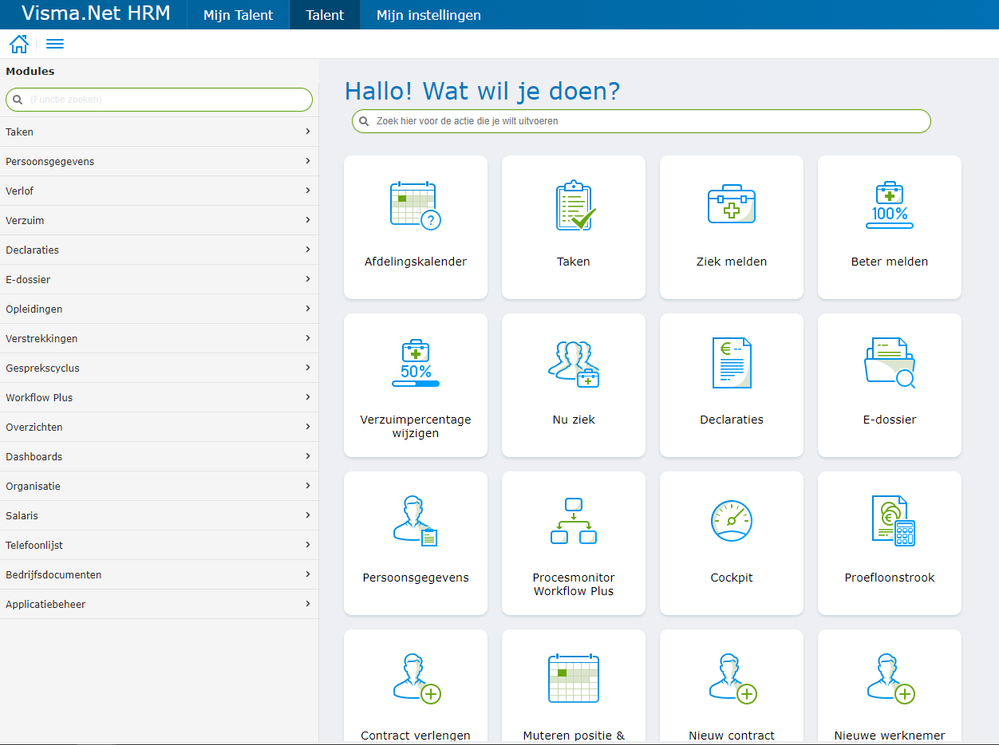Click the Visma.Net HRM logo title
The width and height of the screenshot is (999, 745).
click(96, 13)
